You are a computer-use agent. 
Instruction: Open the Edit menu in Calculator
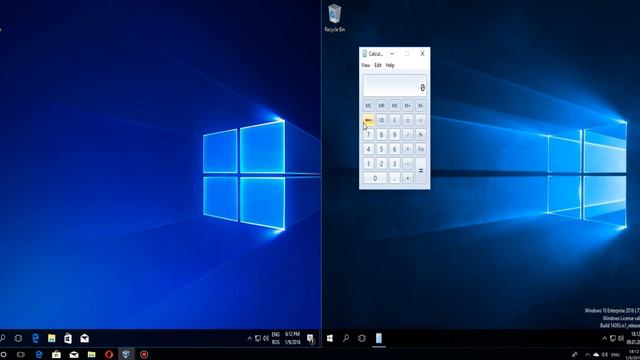click(x=378, y=65)
